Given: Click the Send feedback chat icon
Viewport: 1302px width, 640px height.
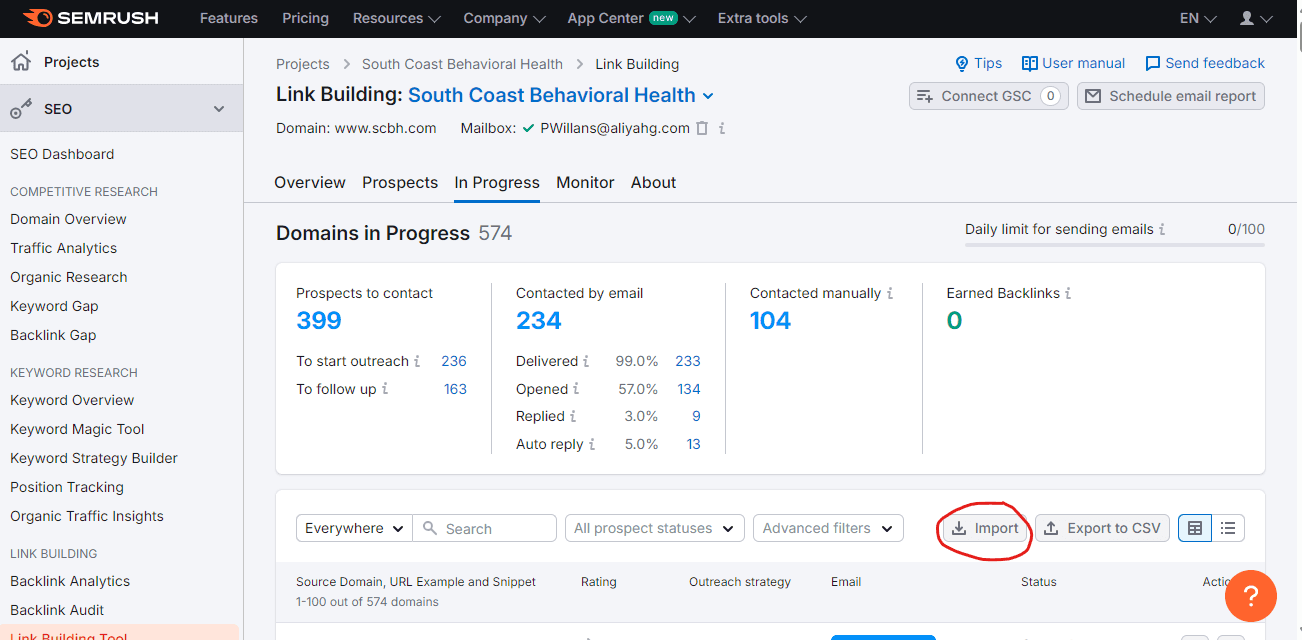Looking at the screenshot, I should 1152,63.
